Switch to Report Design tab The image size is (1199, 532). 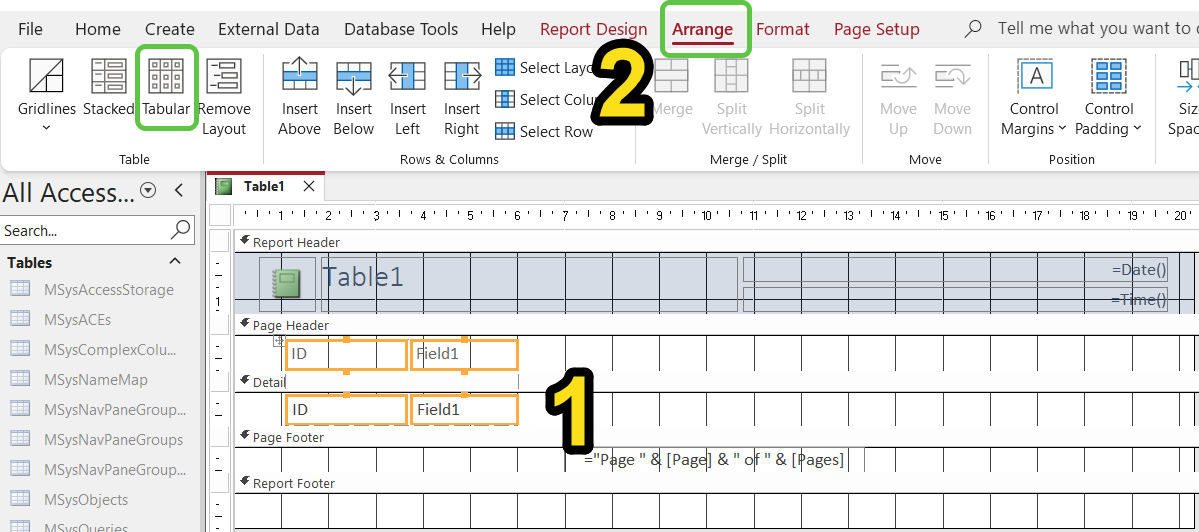tap(593, 29)
